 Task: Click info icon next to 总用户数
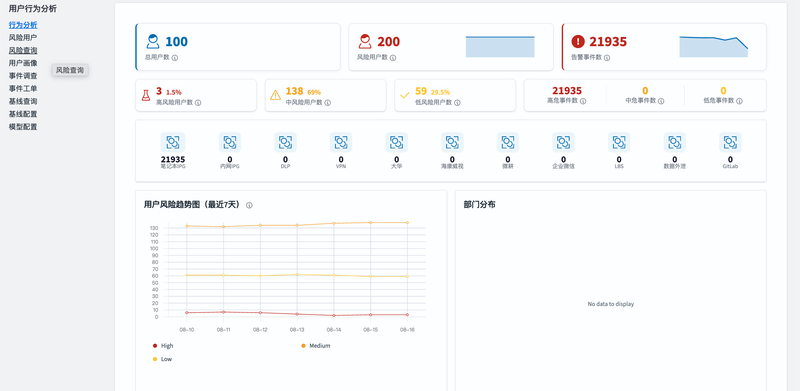coord(175,58)
